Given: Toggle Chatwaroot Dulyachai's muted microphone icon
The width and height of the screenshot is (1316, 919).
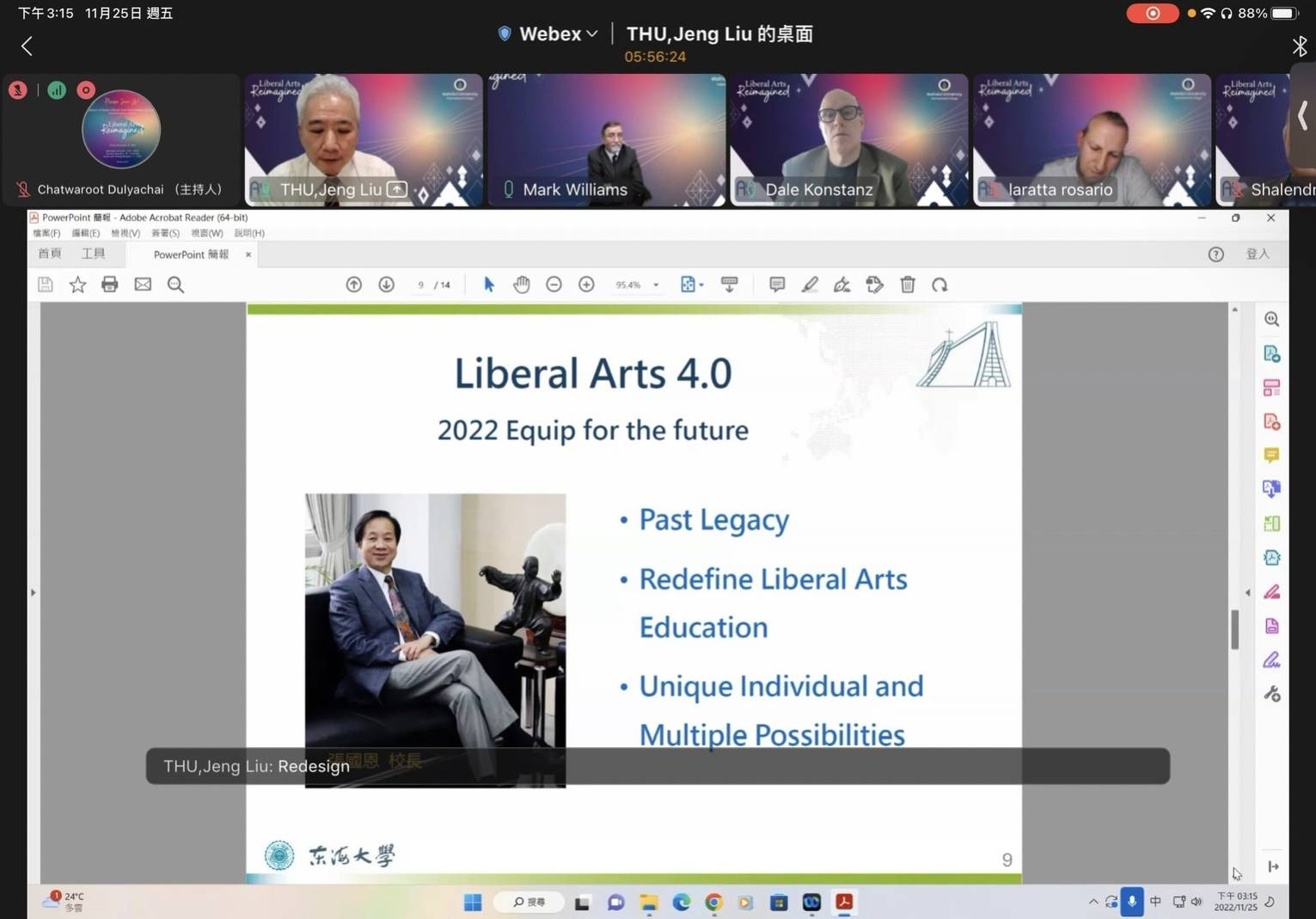Looking at the screenshot, I should tap(23, 189).
